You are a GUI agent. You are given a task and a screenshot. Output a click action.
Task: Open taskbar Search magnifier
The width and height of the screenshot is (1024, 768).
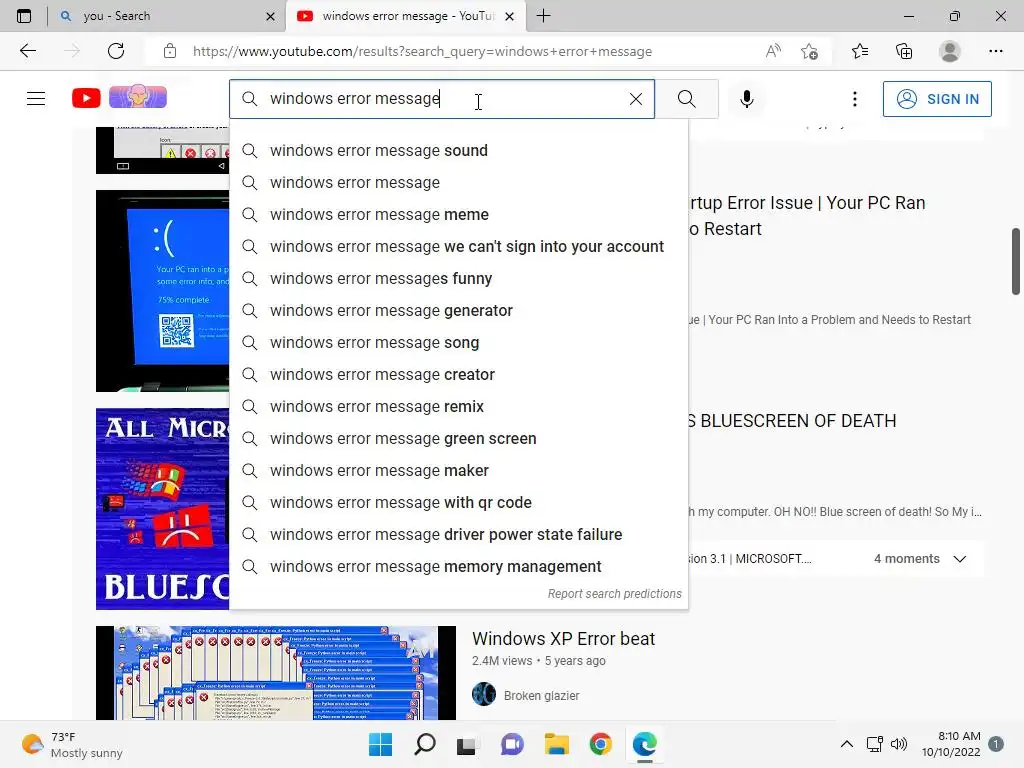point(424,744)
